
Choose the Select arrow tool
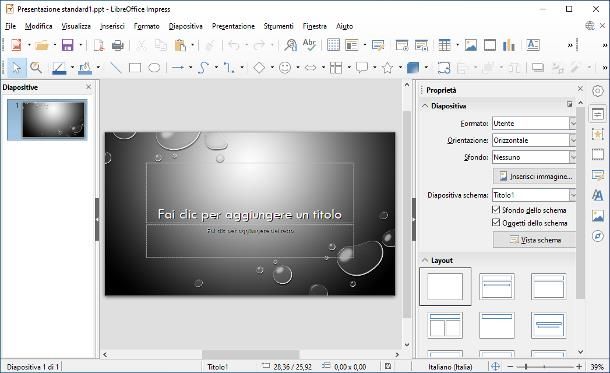(17, 68)
